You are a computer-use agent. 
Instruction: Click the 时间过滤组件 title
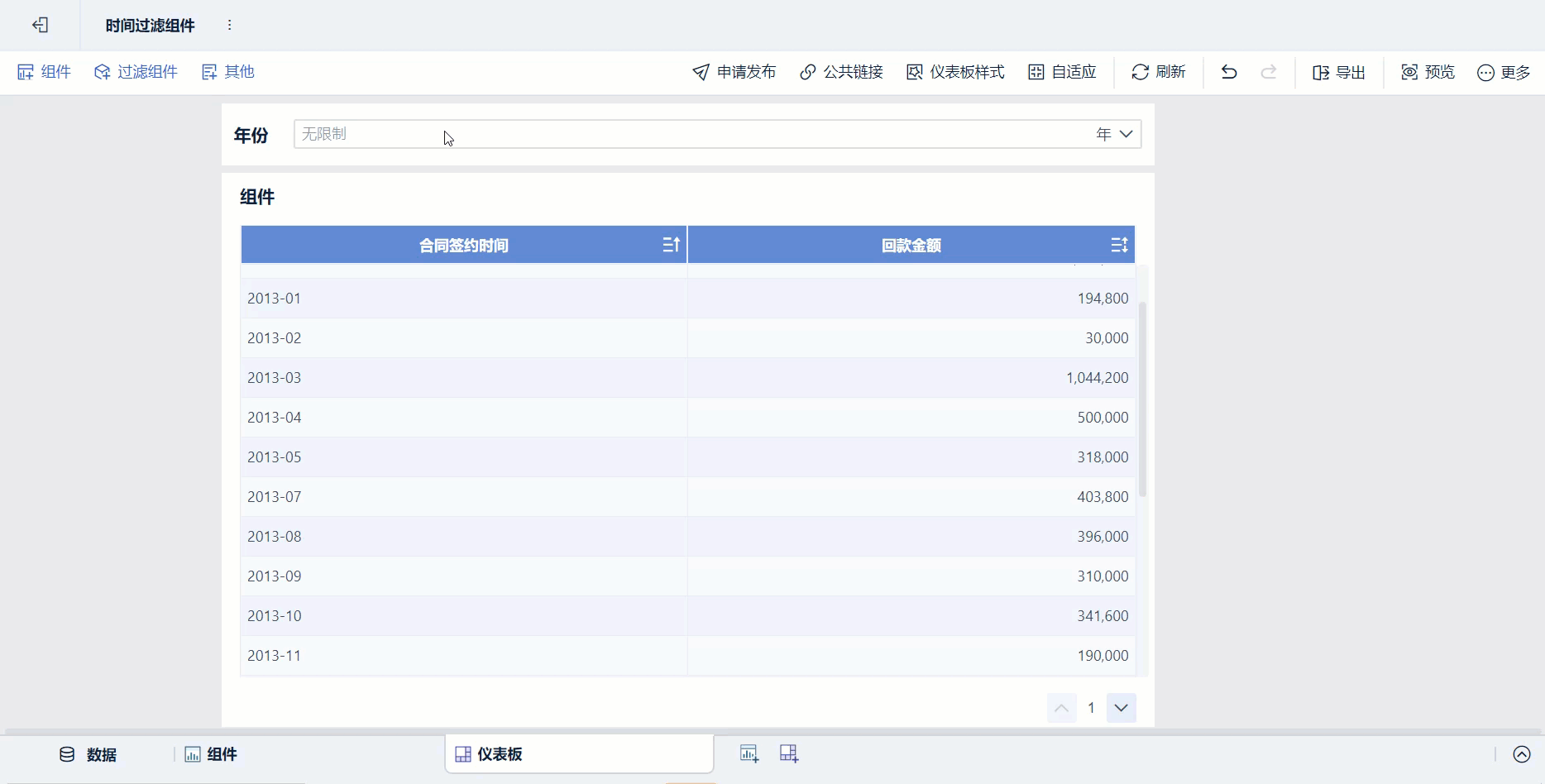pyautogui.click(x=150, y=26)
